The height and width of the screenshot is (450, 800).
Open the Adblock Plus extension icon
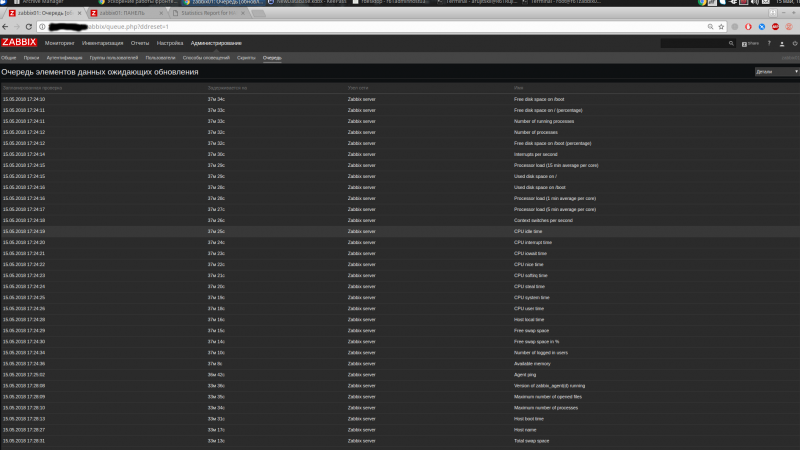[775, 27]
